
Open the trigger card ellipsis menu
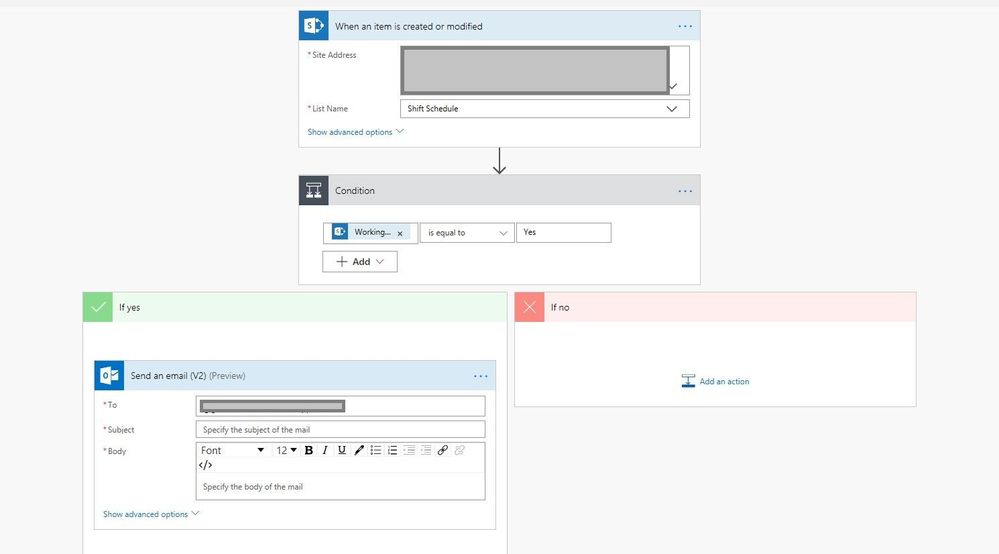click(685, 26)
